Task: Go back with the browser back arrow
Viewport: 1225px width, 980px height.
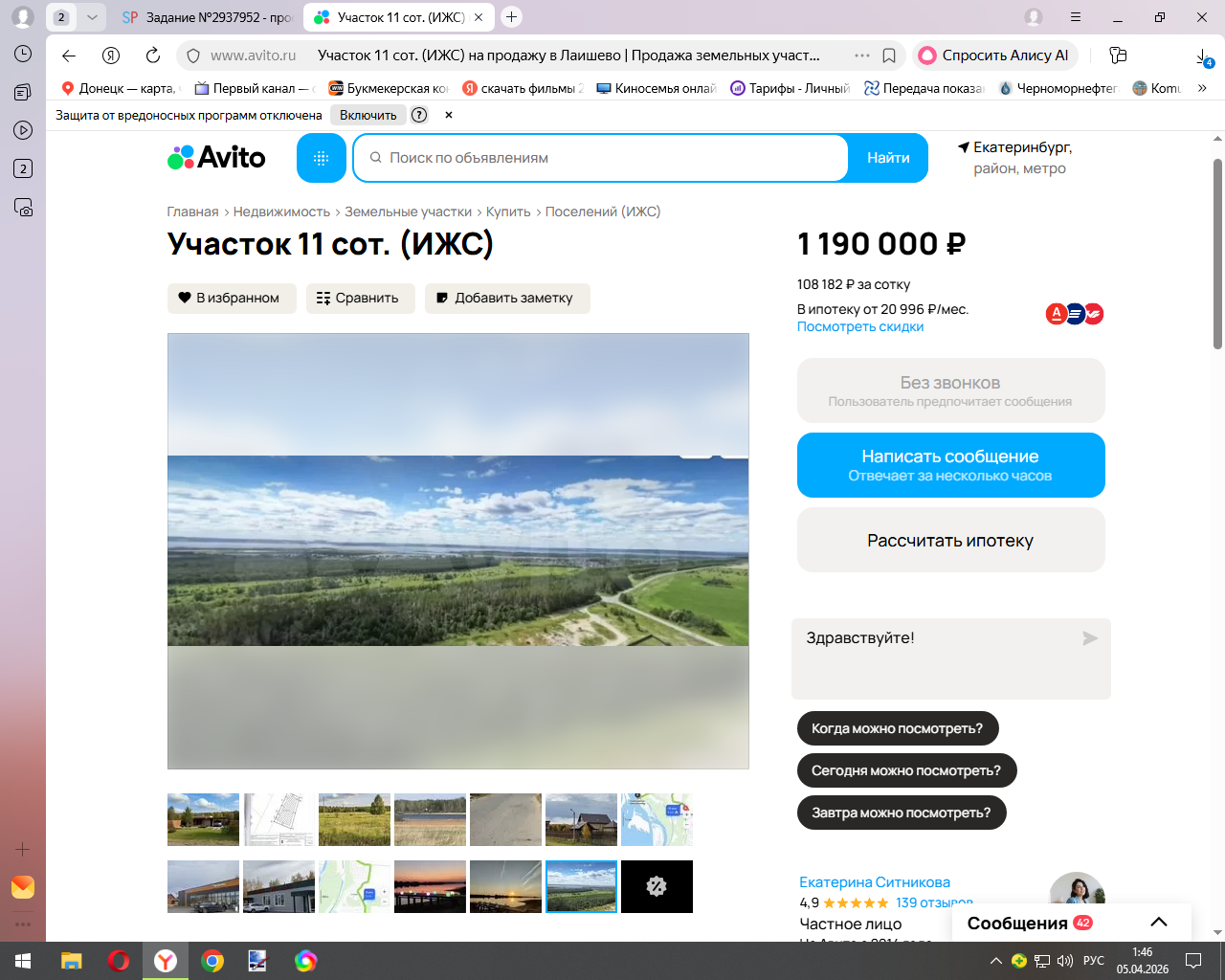Action: [x=69, y=56]
